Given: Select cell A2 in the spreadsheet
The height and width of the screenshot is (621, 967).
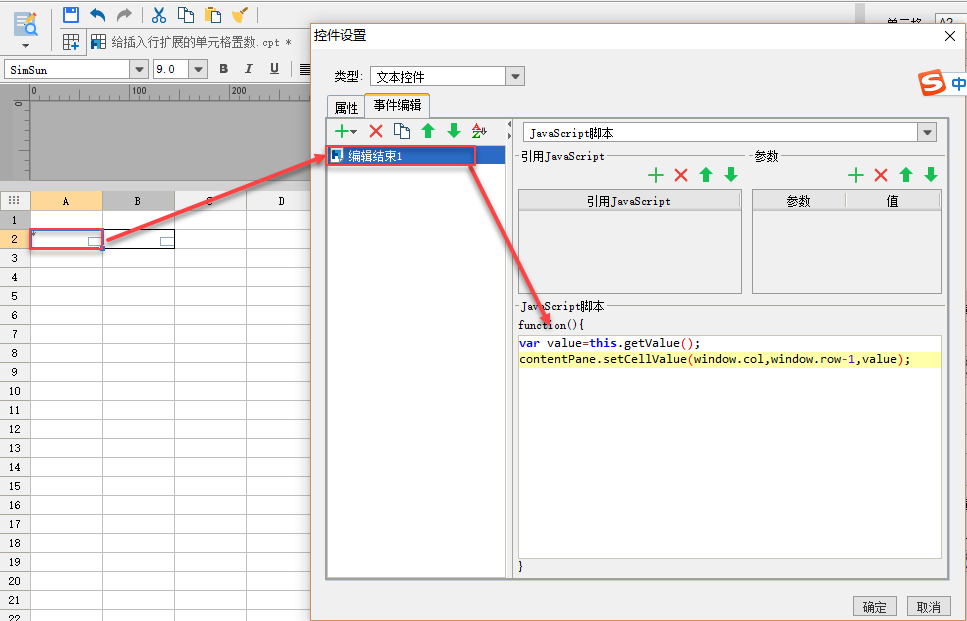Looking at the screenshot, I should click(66, 239).
